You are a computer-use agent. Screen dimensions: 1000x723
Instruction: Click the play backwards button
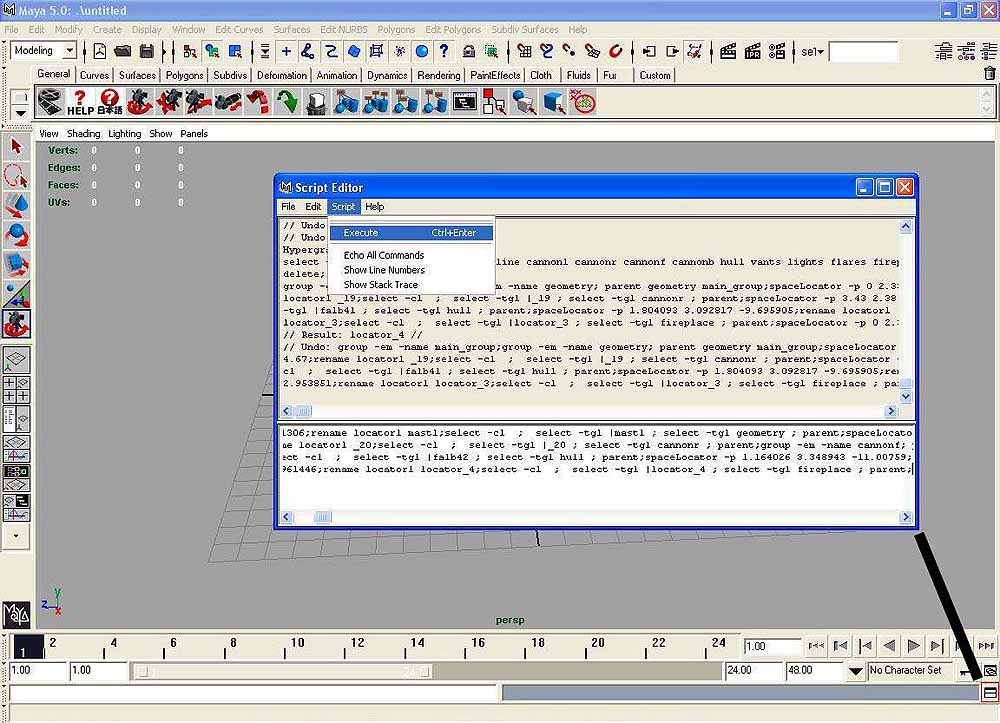pyautogui.click(x=889, y=646)
